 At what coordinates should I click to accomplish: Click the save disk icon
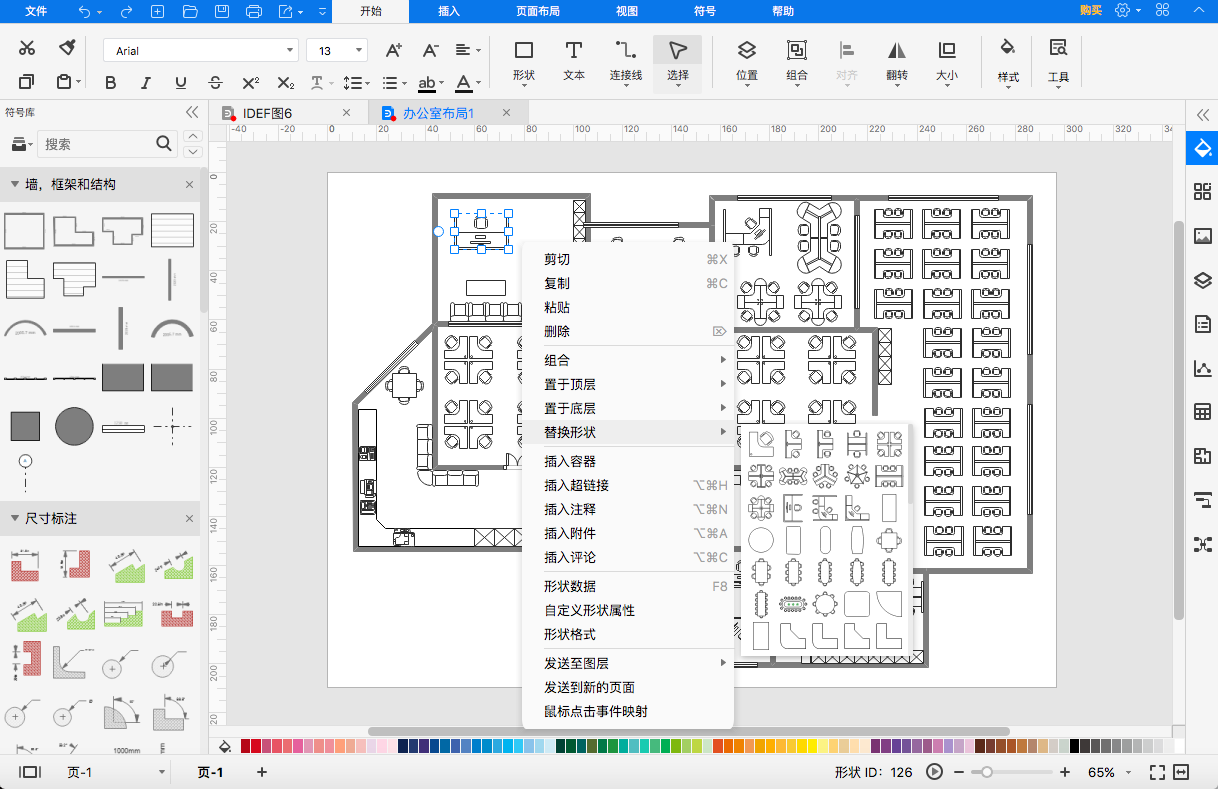(222, 12)
